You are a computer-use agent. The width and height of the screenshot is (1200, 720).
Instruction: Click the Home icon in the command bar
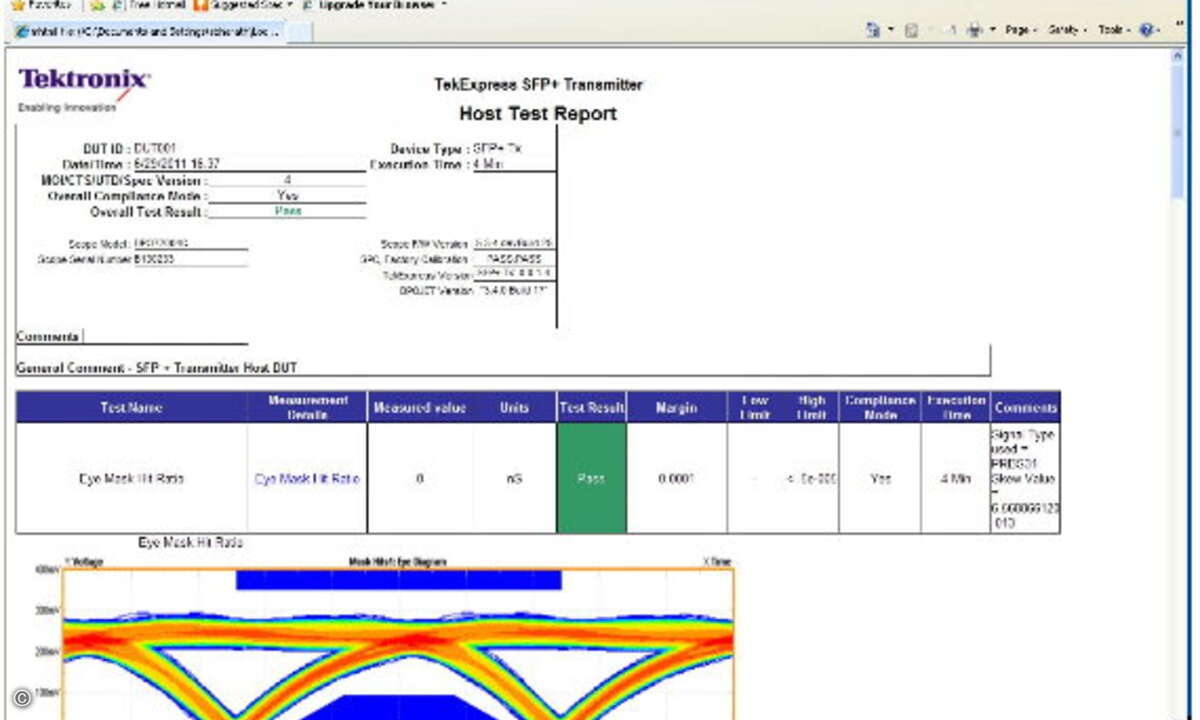coord(874,31)
